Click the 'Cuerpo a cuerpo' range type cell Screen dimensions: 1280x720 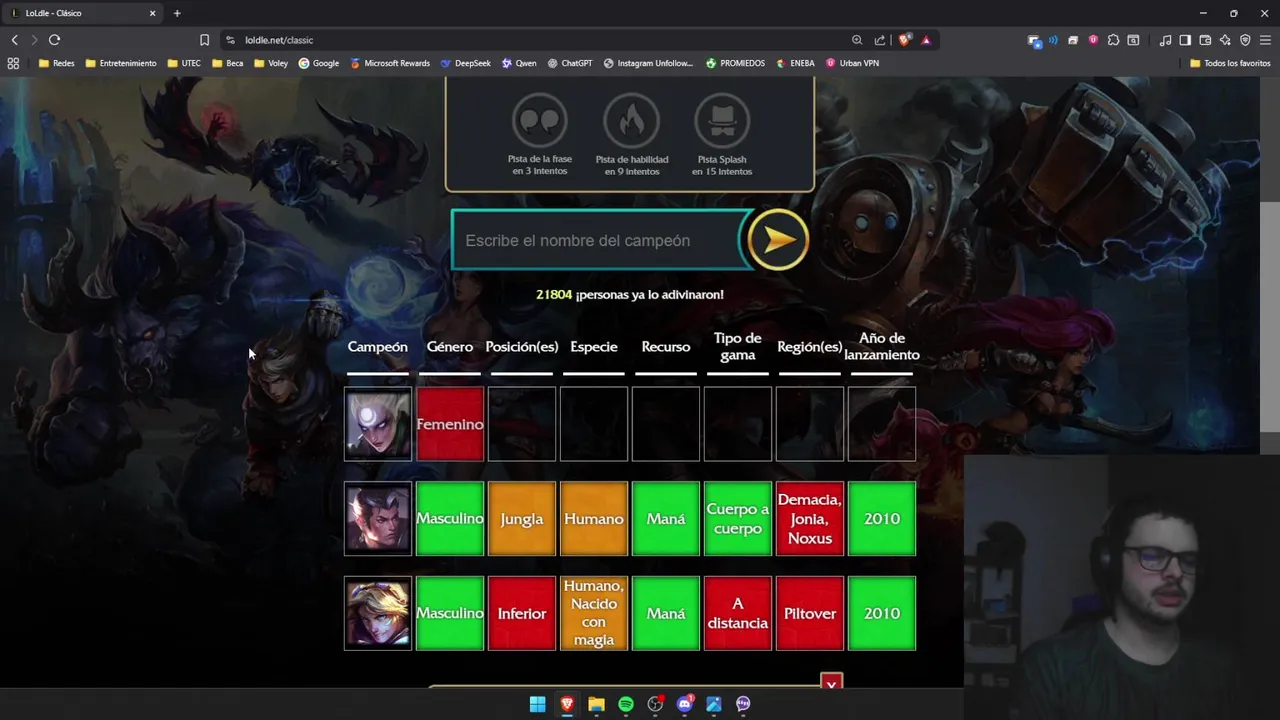(738, 518)
